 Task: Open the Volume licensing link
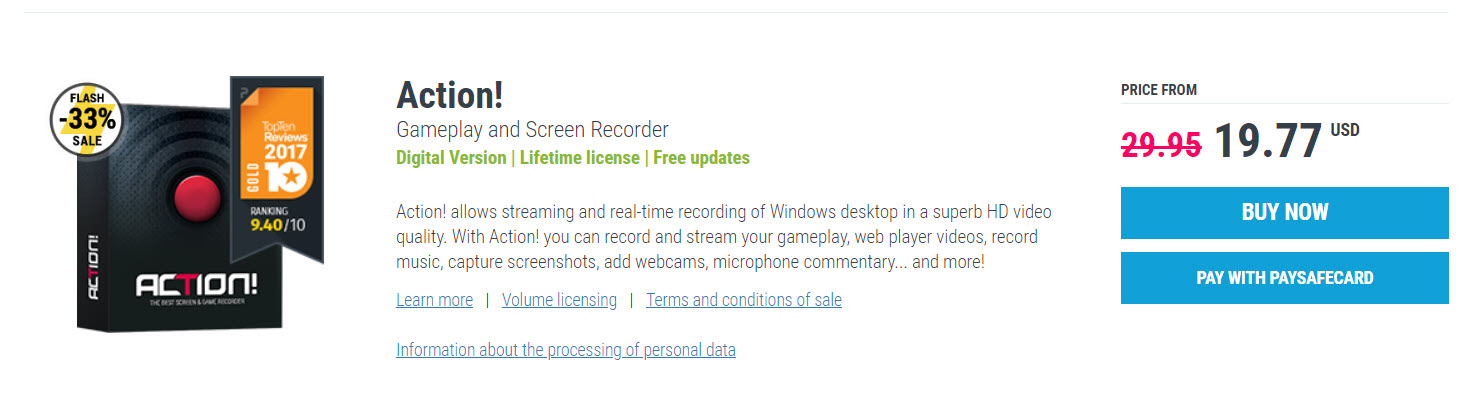[x=559, y=300]
